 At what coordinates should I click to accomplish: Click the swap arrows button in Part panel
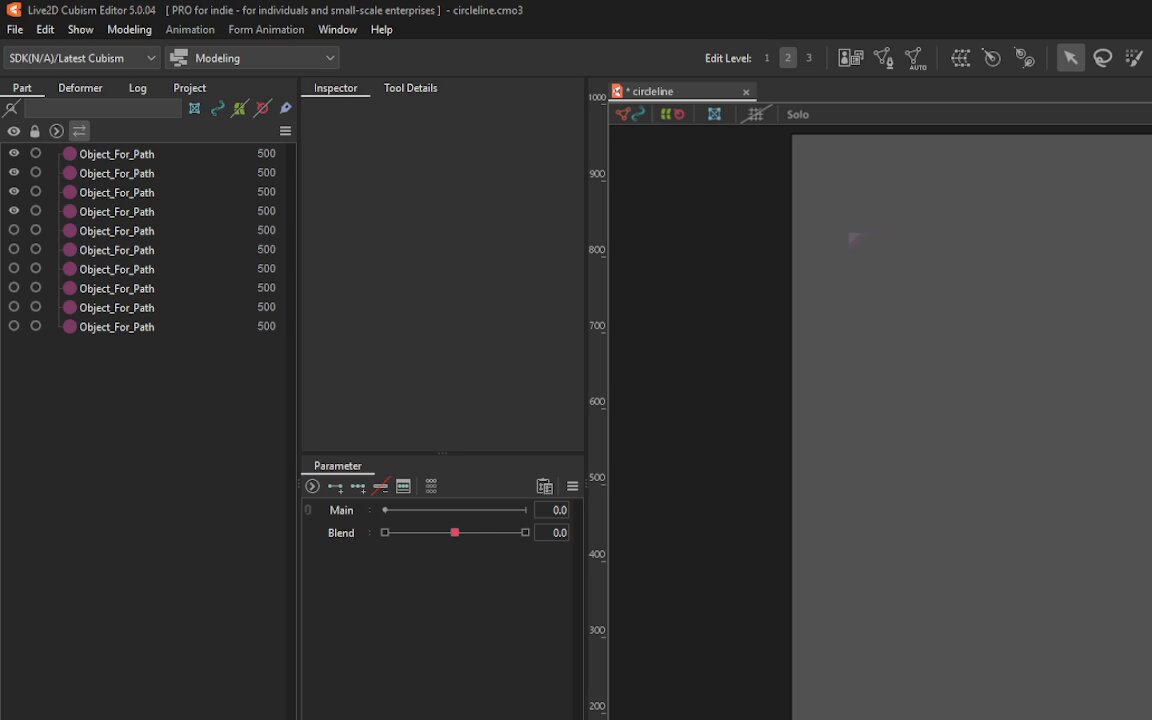(79, 132)
